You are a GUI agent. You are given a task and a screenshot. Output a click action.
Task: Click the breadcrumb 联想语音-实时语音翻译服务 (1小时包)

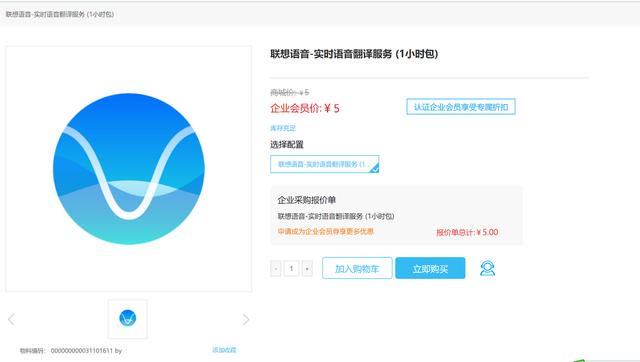point(60,14)
